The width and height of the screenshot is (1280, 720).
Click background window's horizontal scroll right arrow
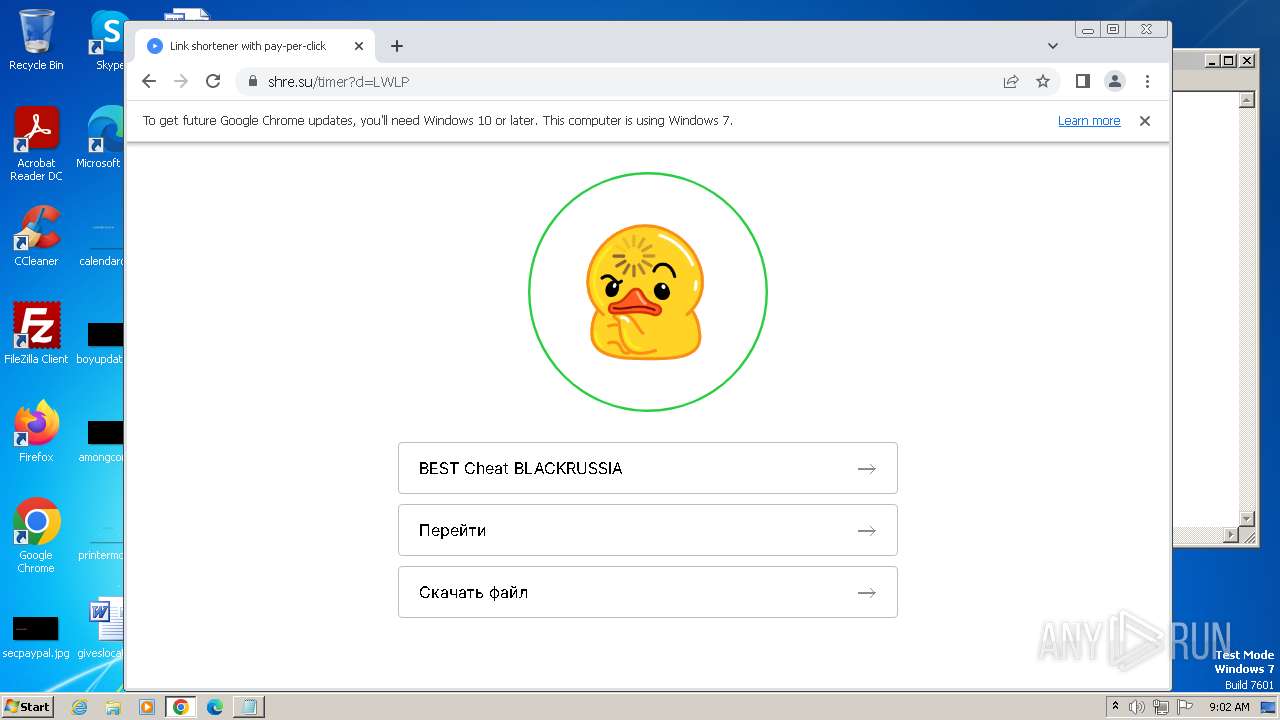(x=1231, y=535)
